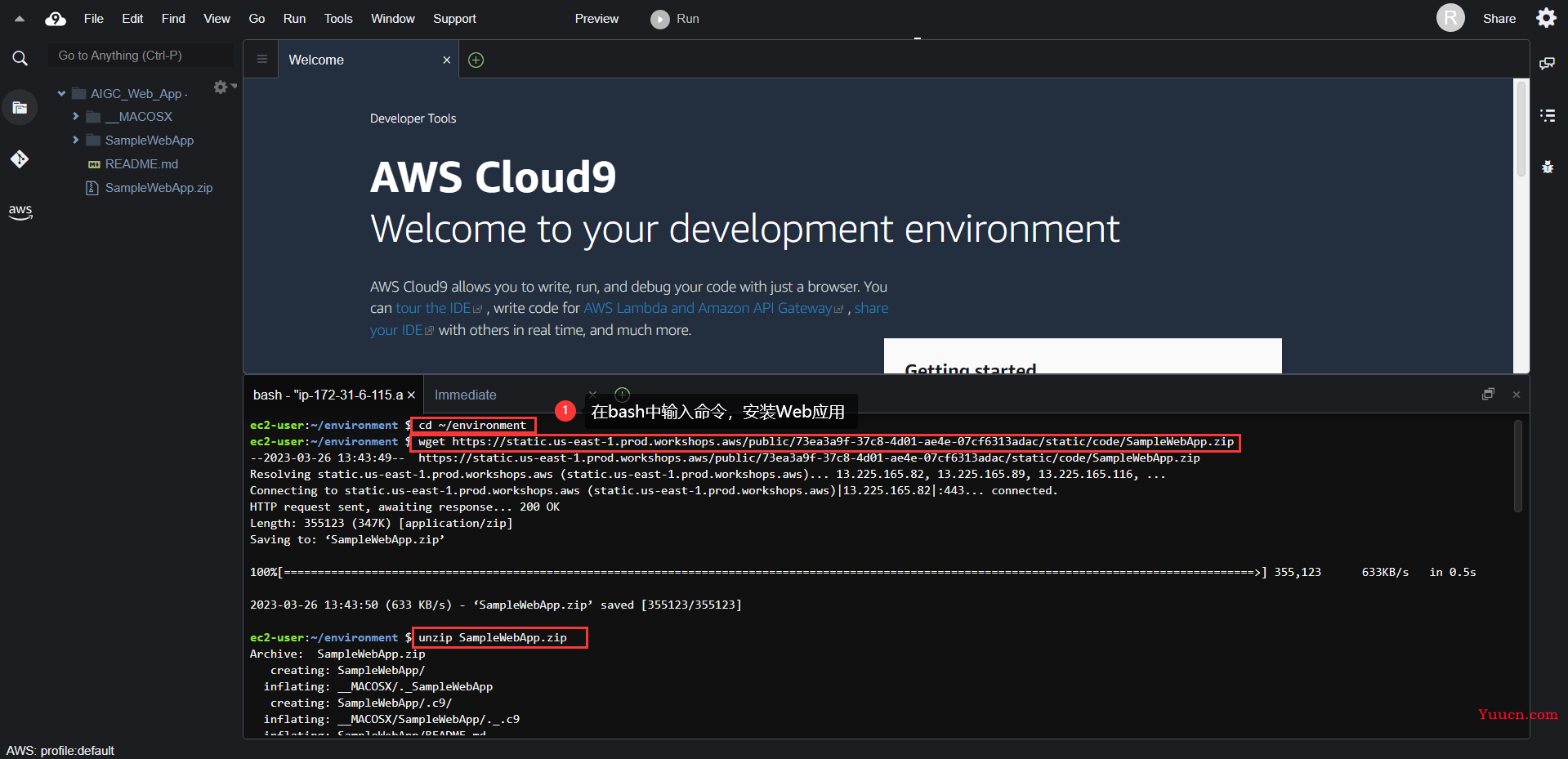Open the Go menu
Image resolution: width=1568 pixels, height=759 pixels.
[x=257, y=18]
